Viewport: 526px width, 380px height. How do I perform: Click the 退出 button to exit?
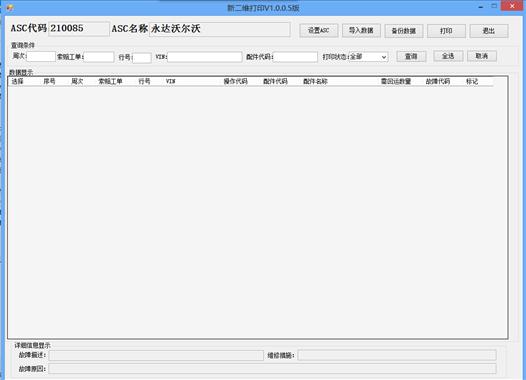[489, 31]
